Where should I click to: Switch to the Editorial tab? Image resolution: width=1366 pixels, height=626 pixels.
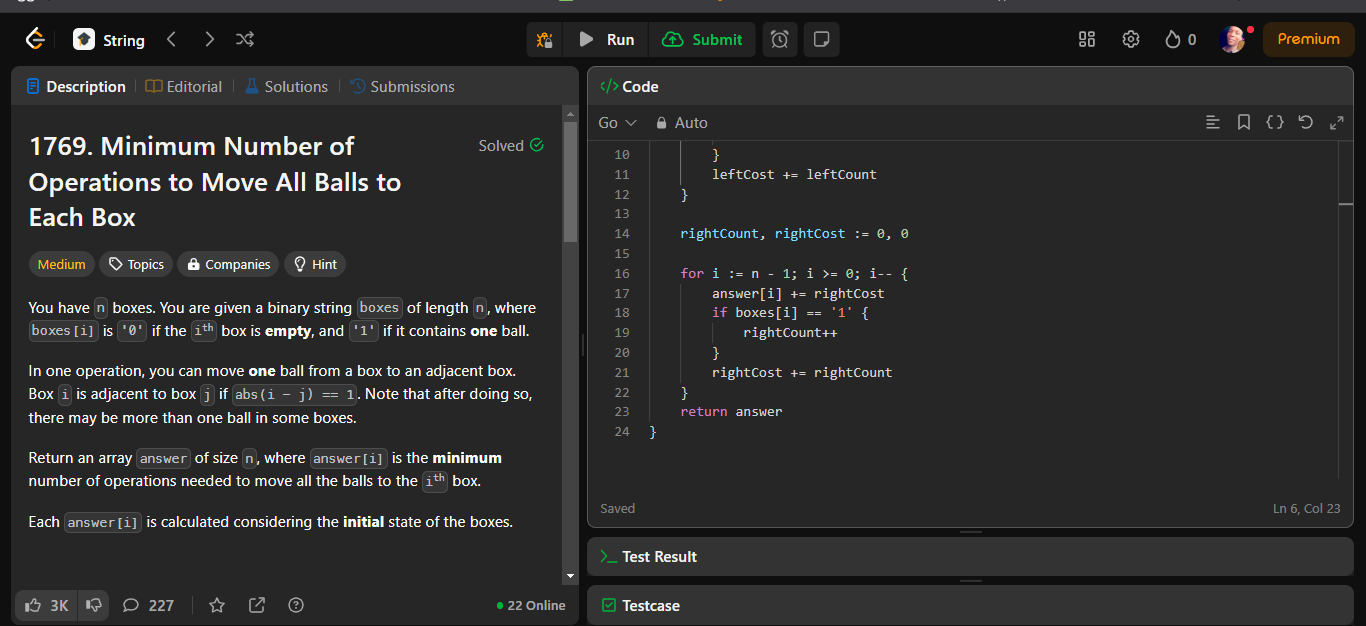tap(184, 87)
